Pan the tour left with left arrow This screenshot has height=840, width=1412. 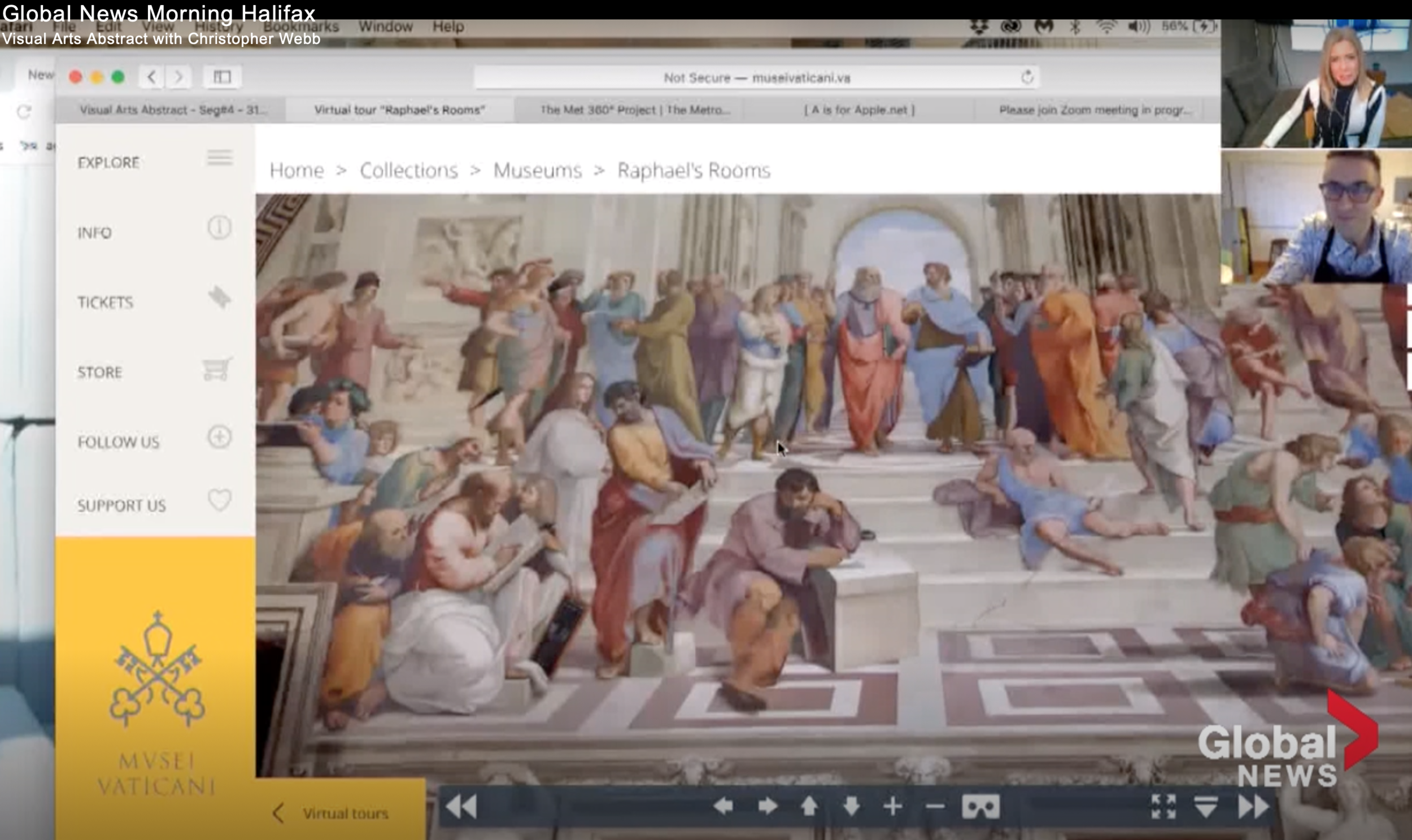pyautogui.click(x=723, y=806)
